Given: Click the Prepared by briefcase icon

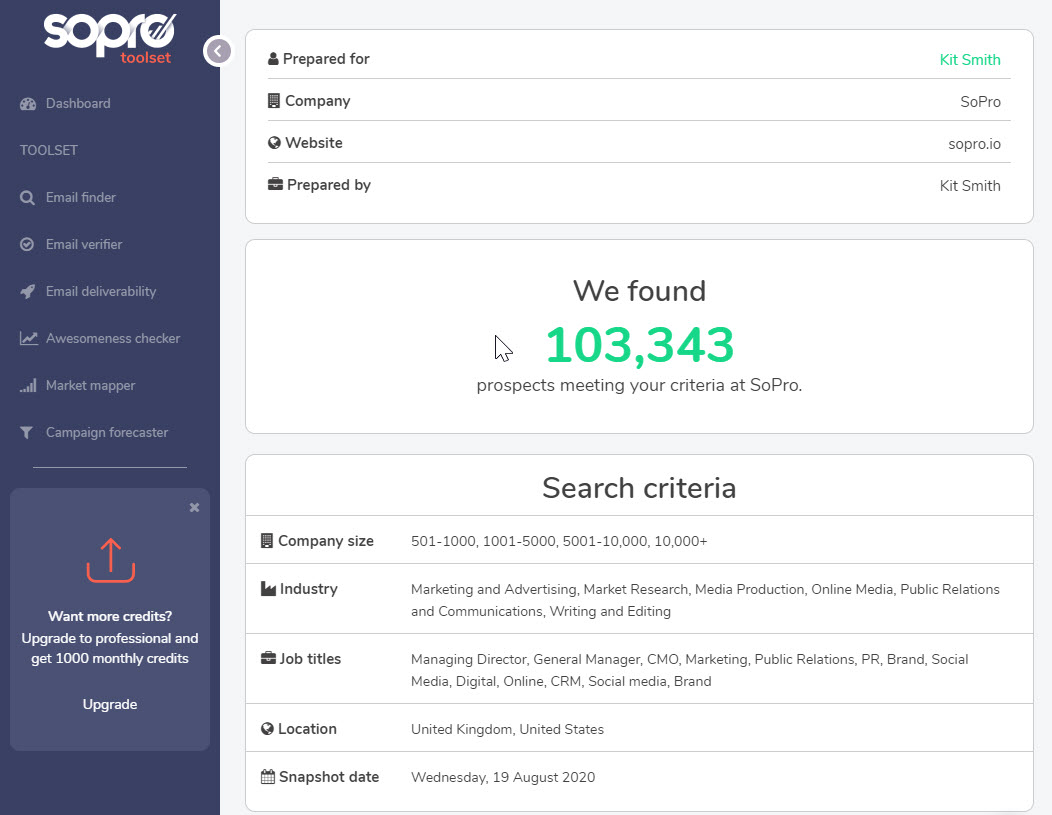Looking at the screenshot, I should (275, 184).
